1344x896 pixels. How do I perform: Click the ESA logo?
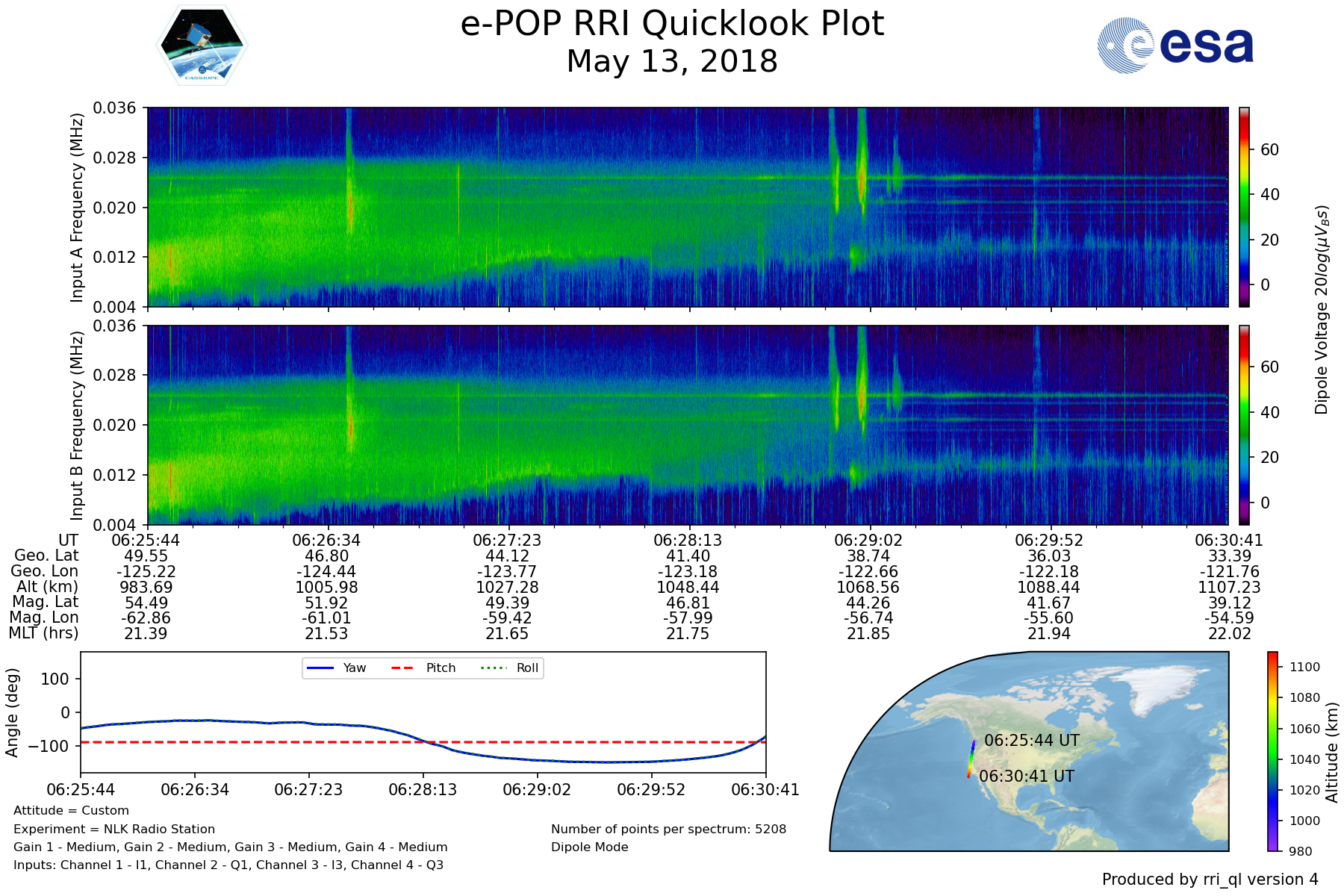point(1176,46)
